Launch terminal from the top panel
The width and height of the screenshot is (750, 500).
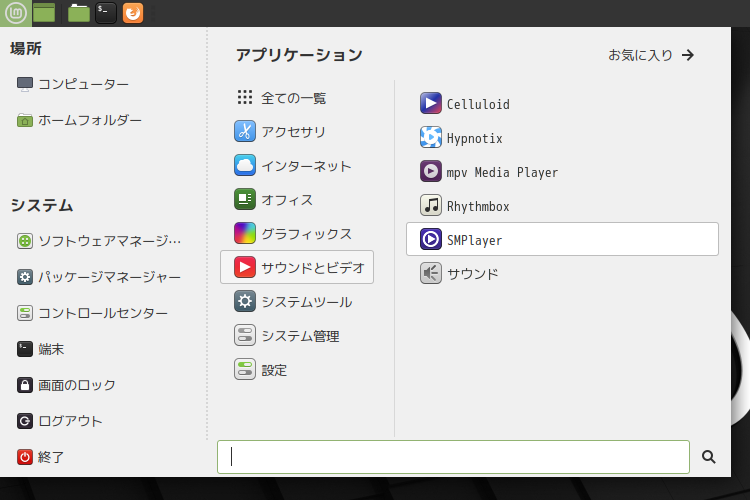(106, 13)
